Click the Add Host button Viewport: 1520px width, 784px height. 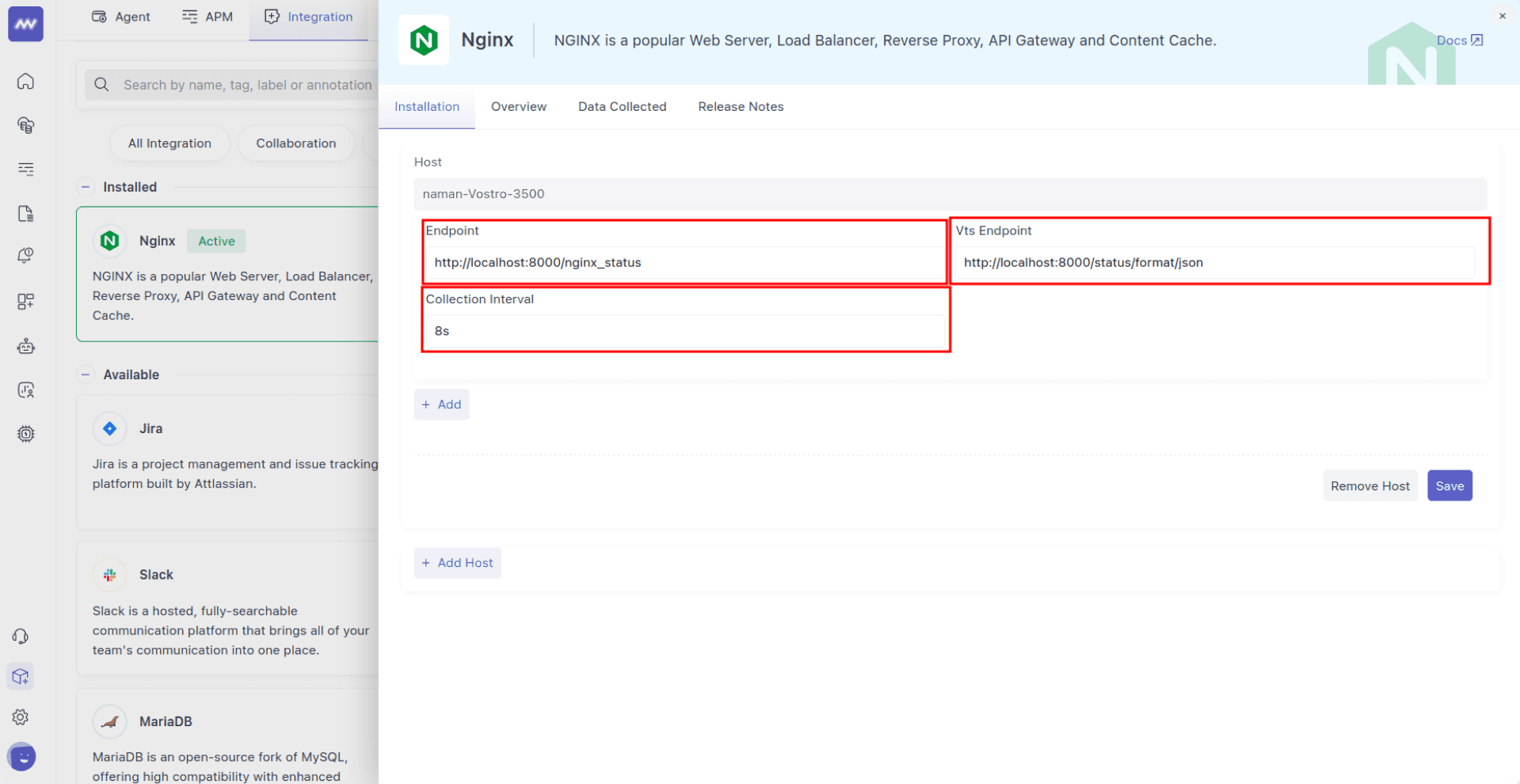[458, 563]
